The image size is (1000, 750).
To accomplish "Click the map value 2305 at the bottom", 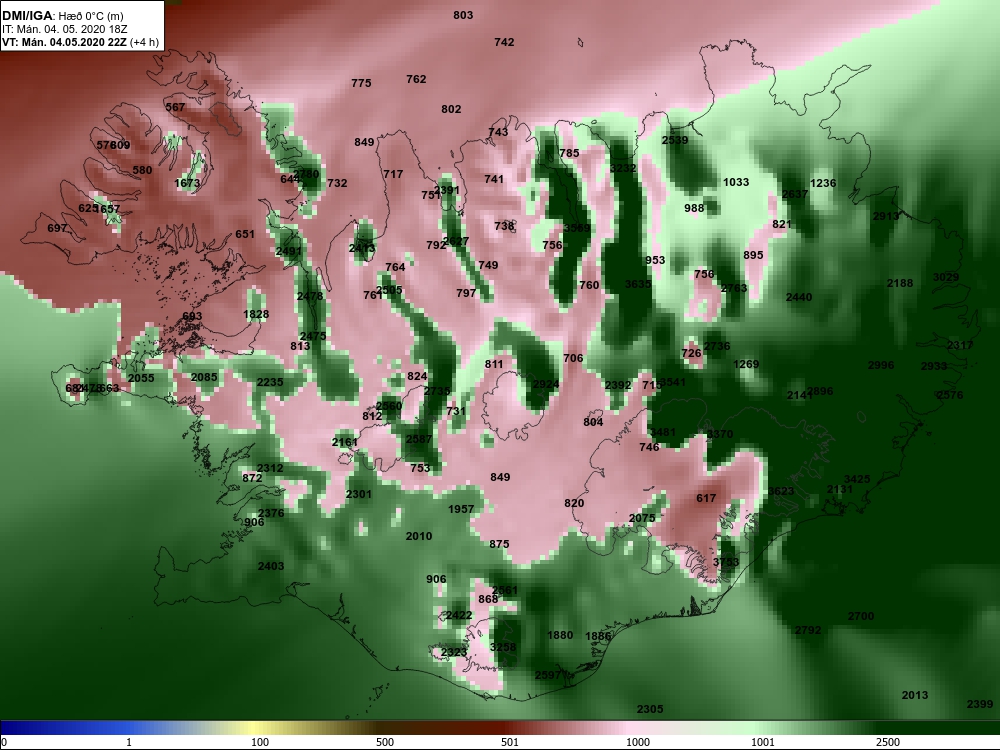I will tap(650, 709).
